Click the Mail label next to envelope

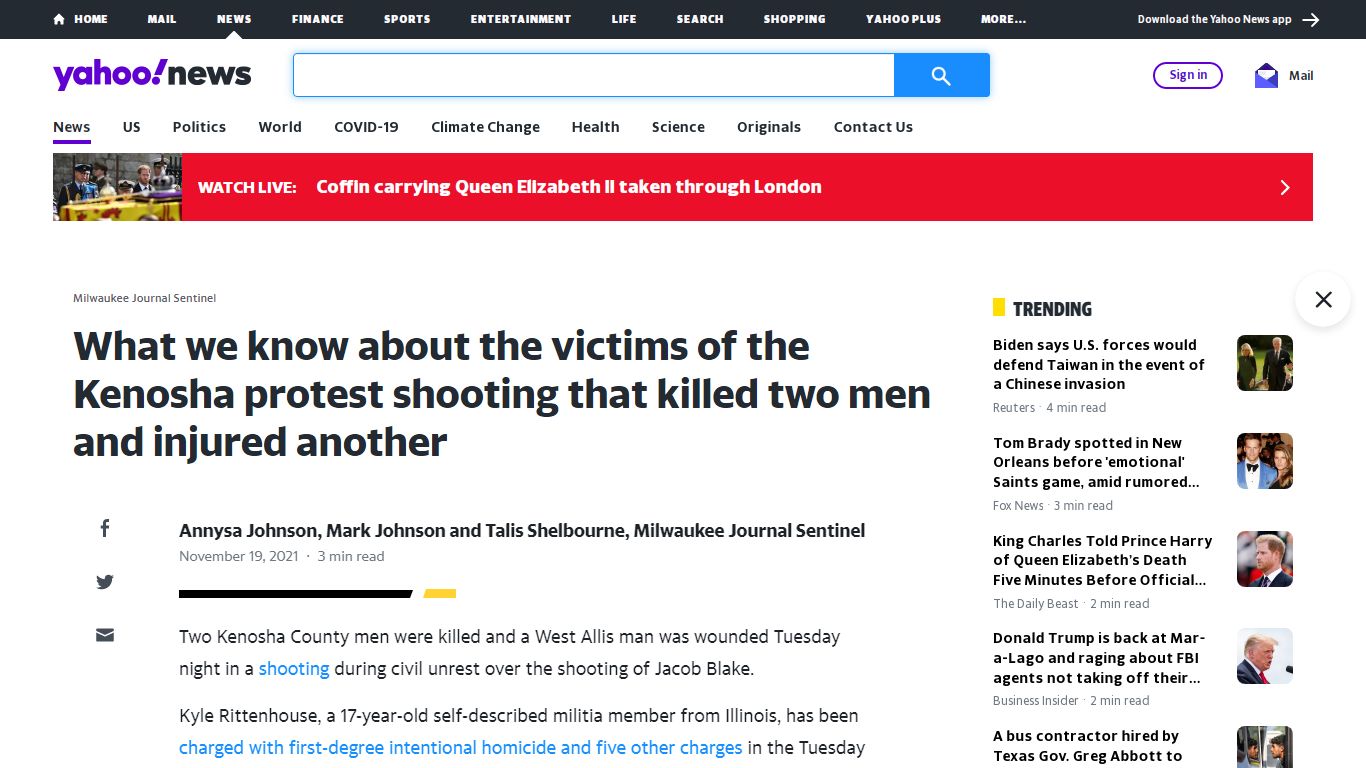coord(1301,75)
